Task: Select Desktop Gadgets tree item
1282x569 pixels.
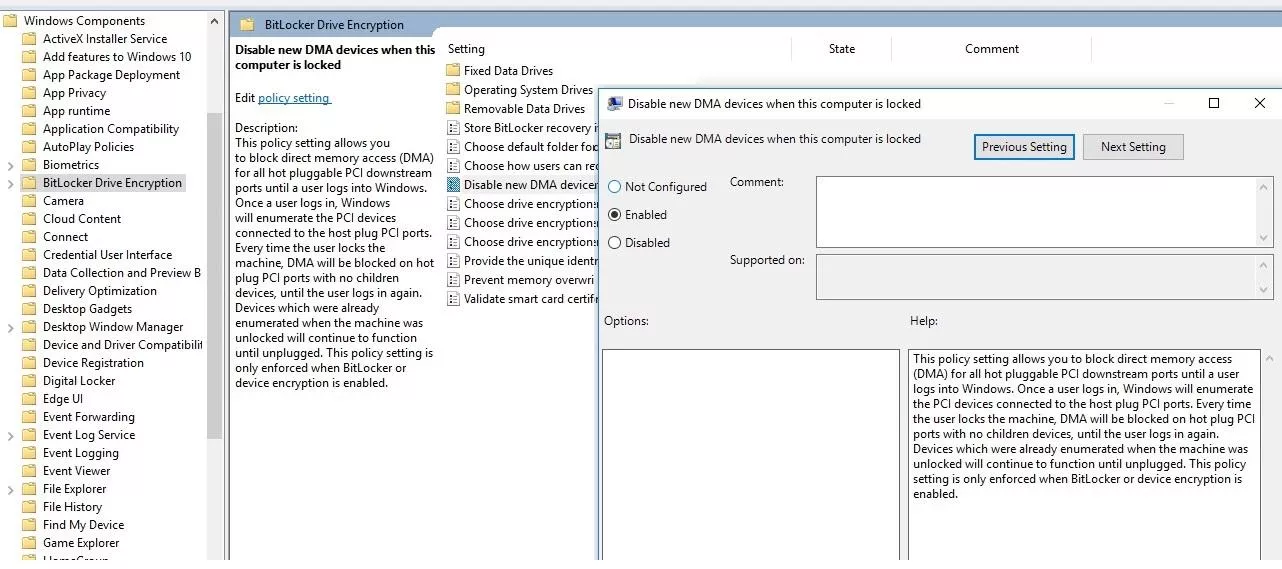Action: click(x=87, y=309)
